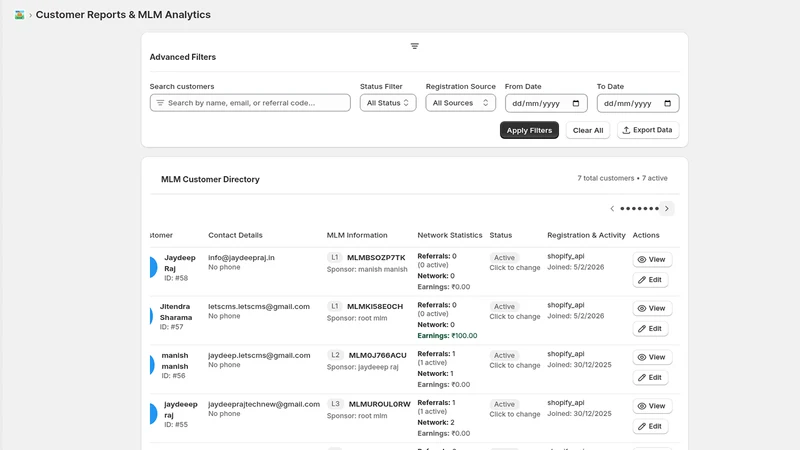Toggle Active status for Jitendra Sharama row
Screen dimensions: 800x450
click(504, 307)
